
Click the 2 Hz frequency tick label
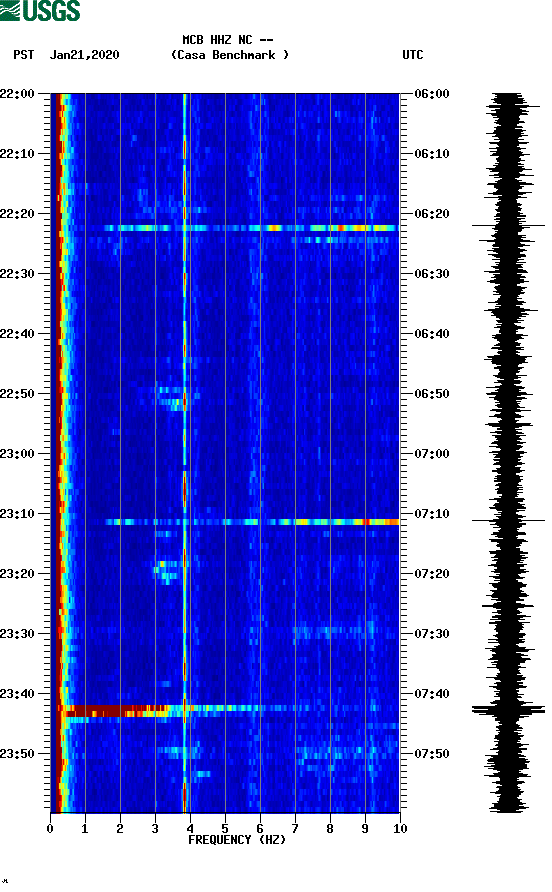click(120, 829)
